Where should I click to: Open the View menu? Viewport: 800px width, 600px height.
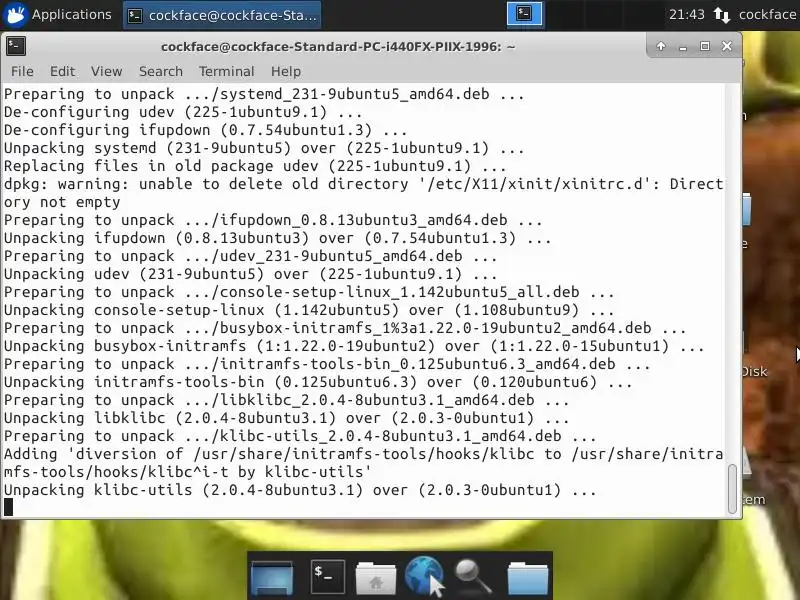pyautogui.click(x=107, y=71)
